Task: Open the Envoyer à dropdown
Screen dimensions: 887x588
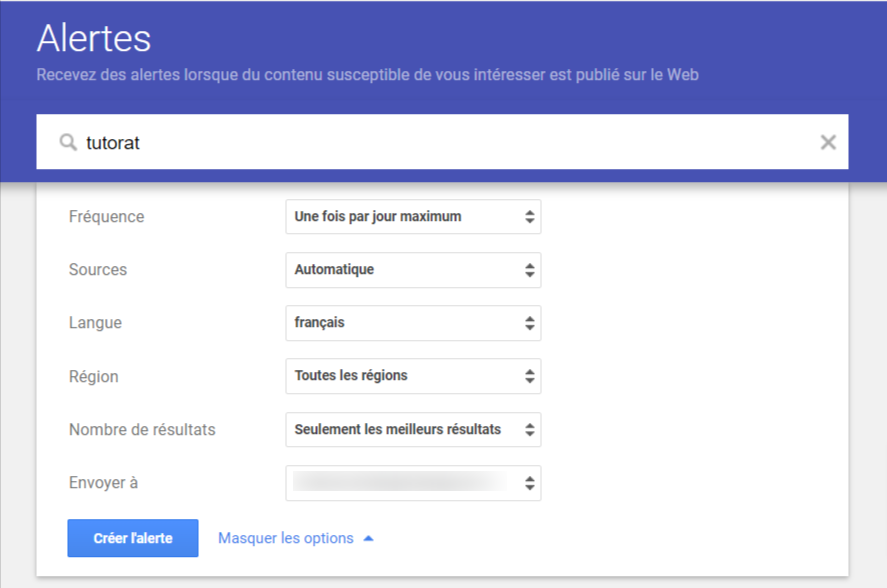Action: tap(410, 483)
